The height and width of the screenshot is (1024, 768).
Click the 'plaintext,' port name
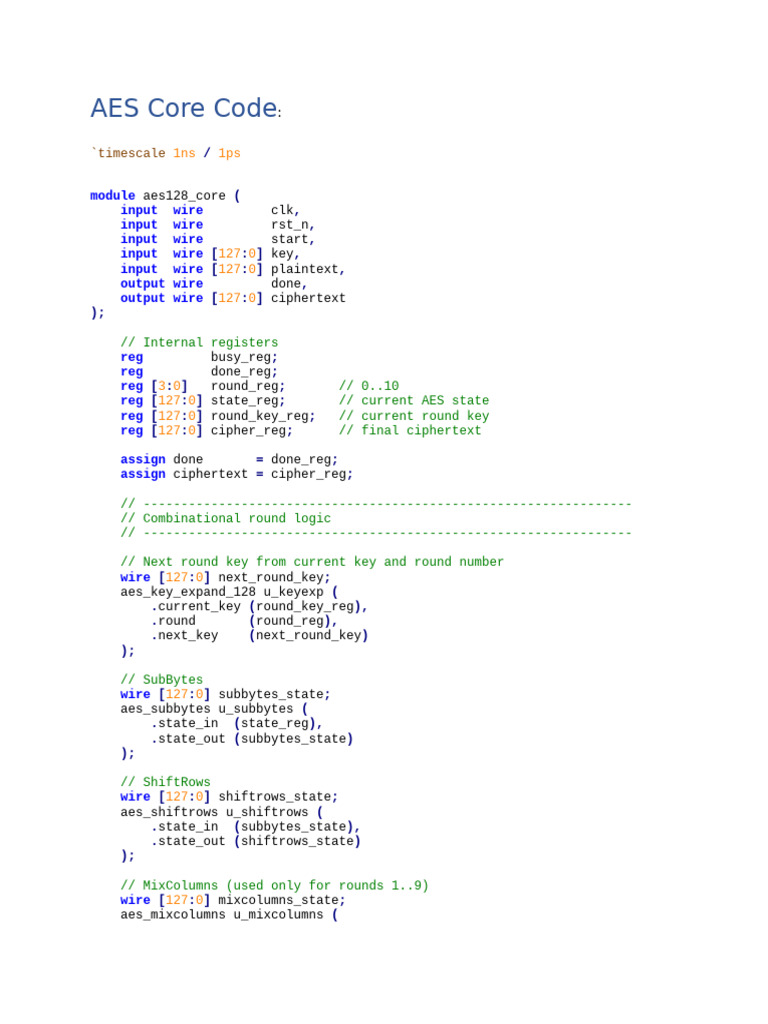pyautogui.click(x=308, y=269)
